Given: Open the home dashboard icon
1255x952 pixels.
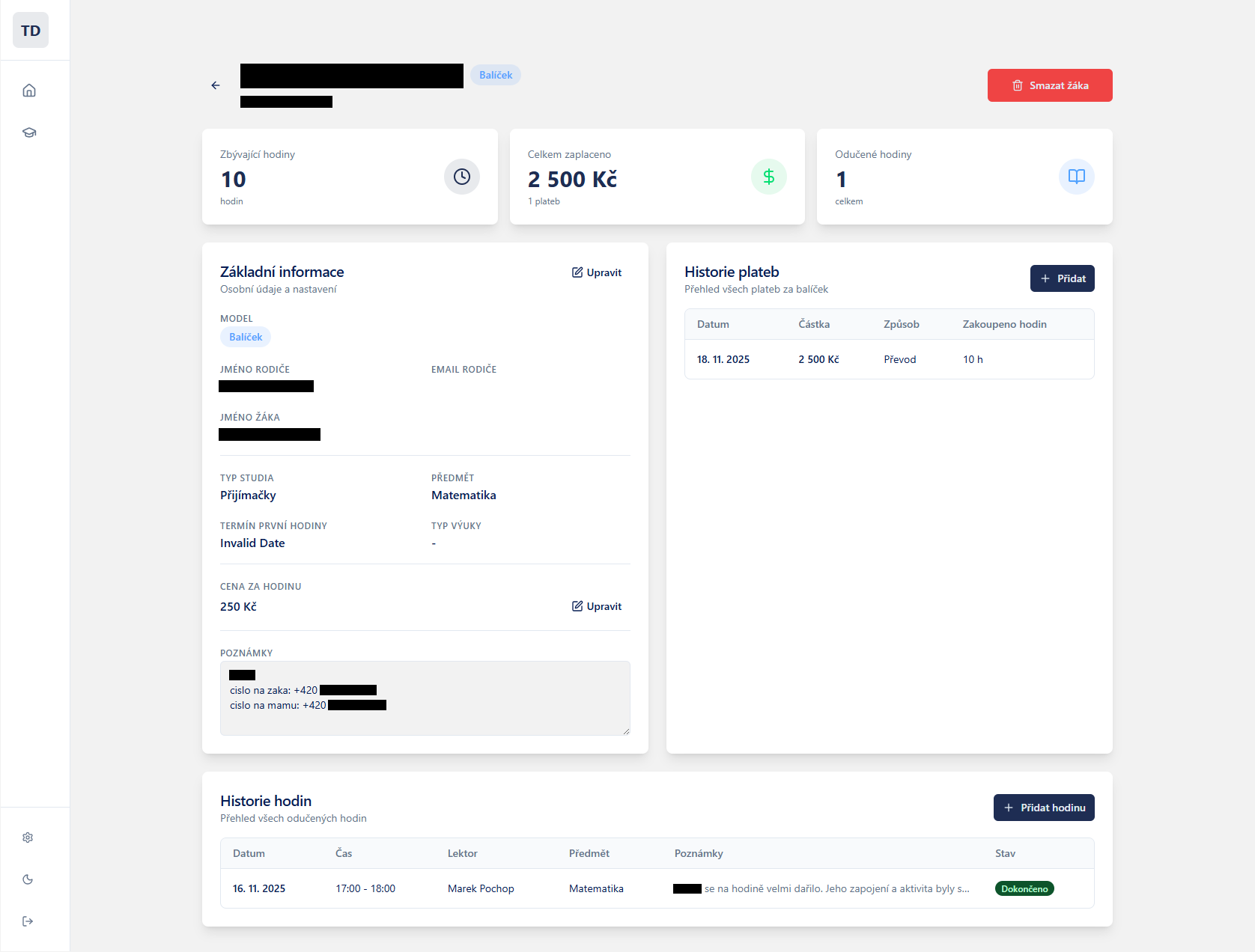Looking at the screenshot, I should [29, 91].
